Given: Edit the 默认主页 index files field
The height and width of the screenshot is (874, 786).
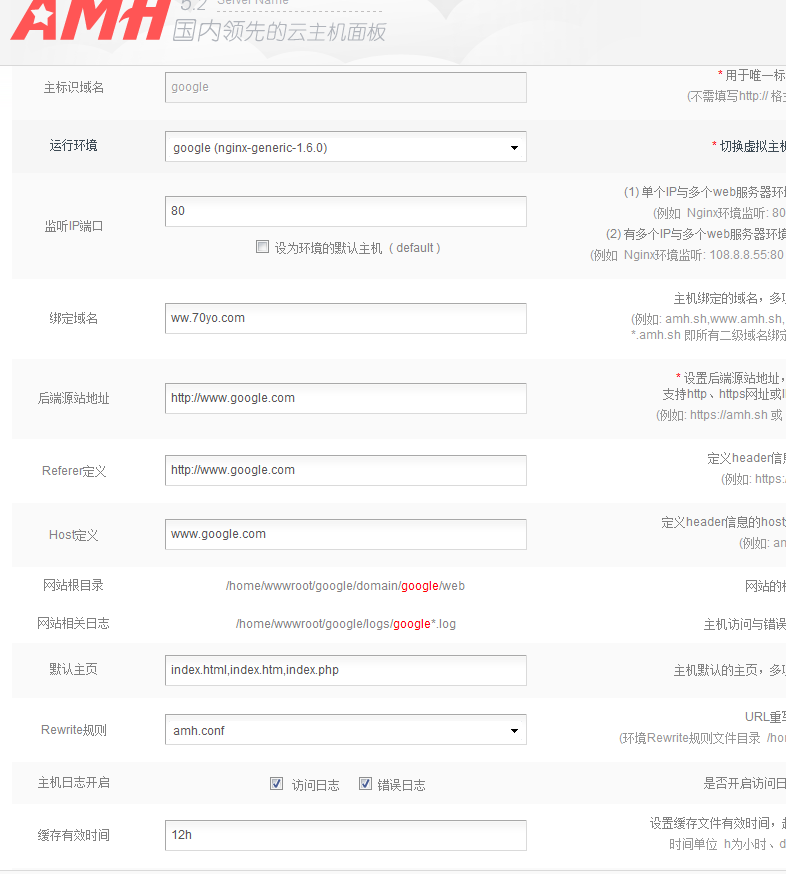Looking at the screenshot, I should coord(345,670).
